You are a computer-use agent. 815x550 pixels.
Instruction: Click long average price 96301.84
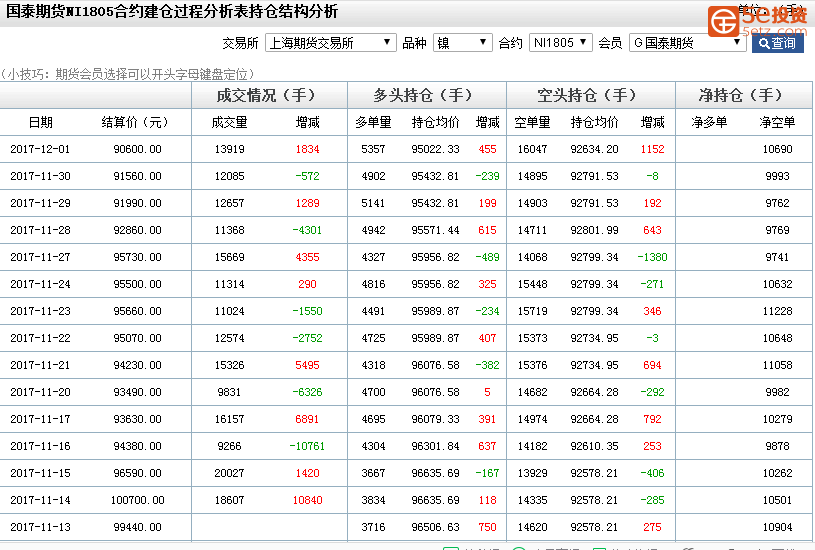click(x=436, y=447)
